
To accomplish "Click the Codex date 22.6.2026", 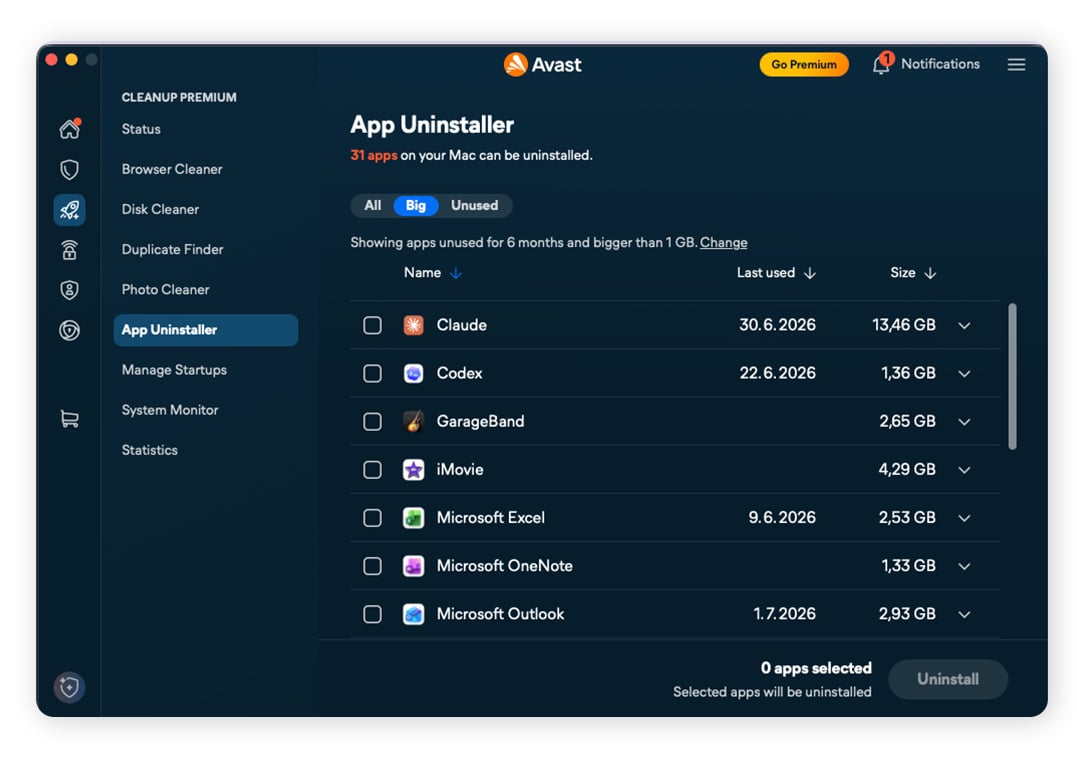I will pos(778,373).
